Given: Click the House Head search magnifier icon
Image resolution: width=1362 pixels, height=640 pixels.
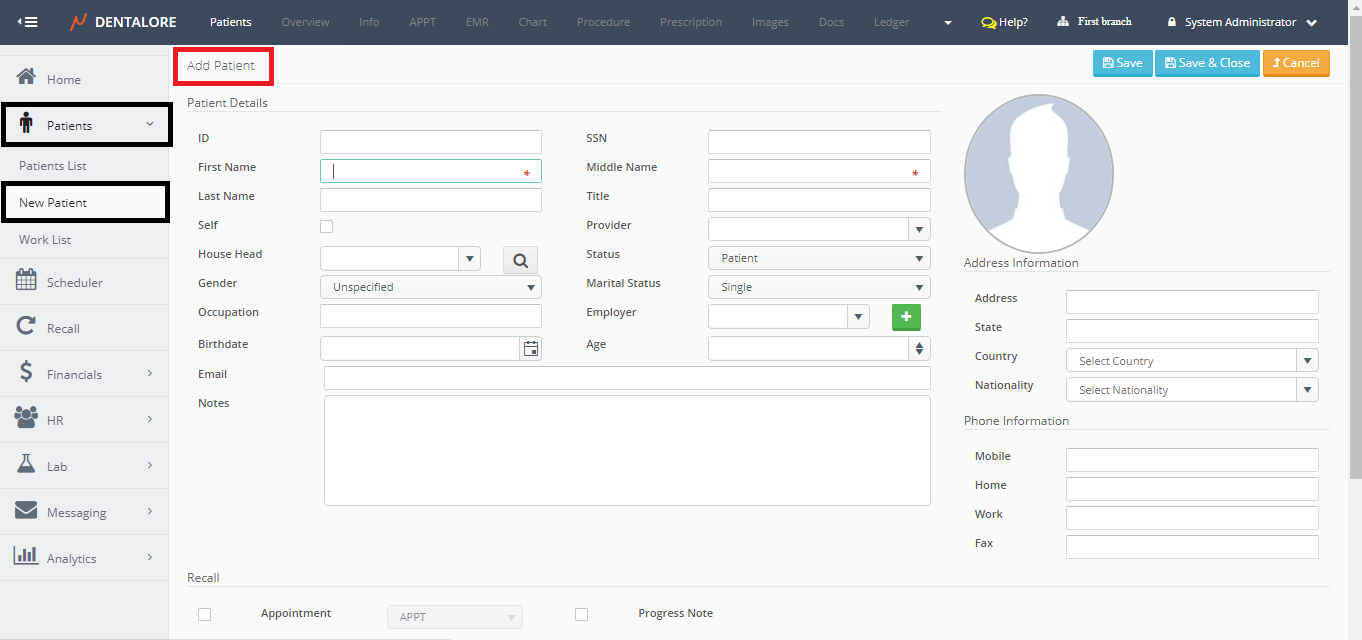Looking at the screenshot, I should click(520, 260).
